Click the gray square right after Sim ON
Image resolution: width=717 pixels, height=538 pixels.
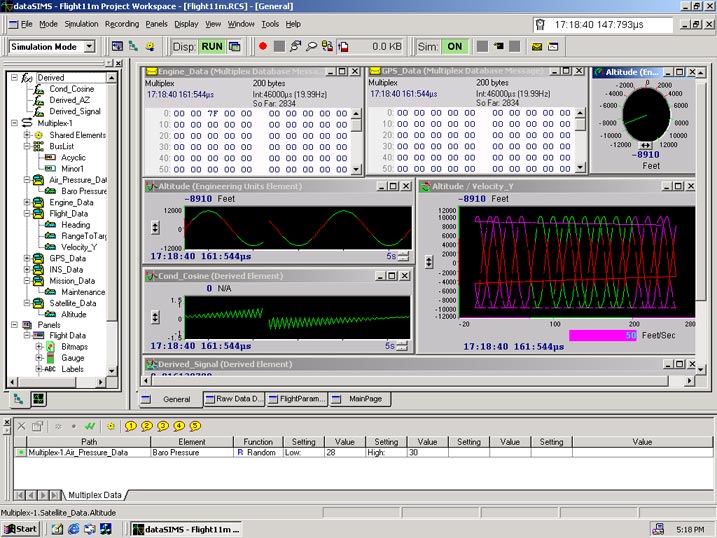(482, 46)
